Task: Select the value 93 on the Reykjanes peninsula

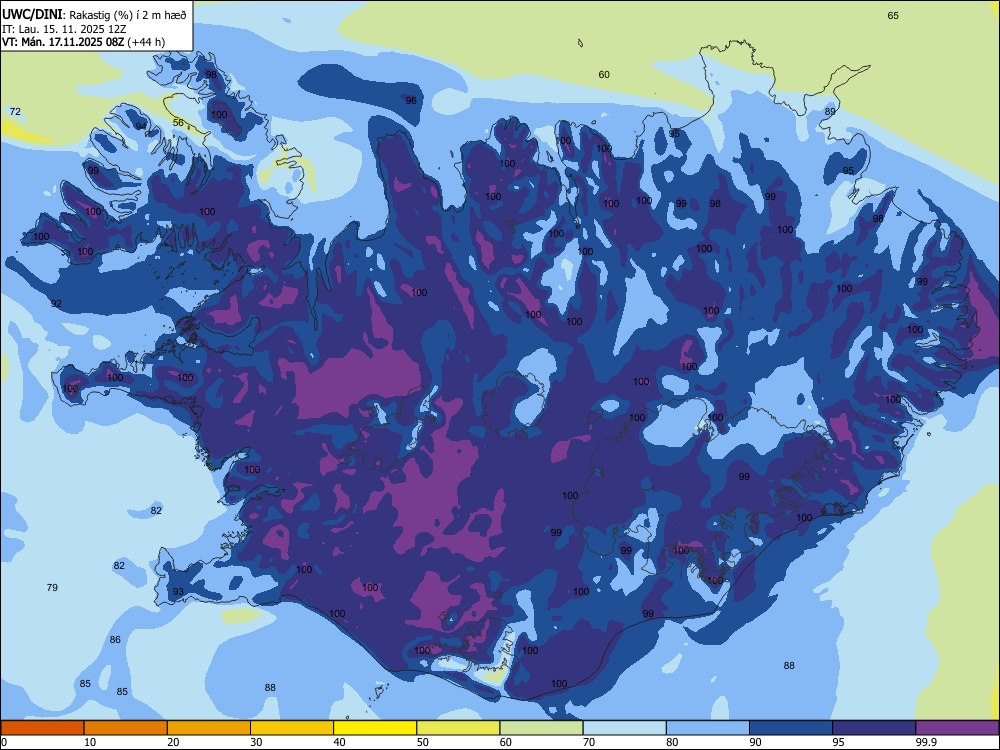Action: click(178, 592)
